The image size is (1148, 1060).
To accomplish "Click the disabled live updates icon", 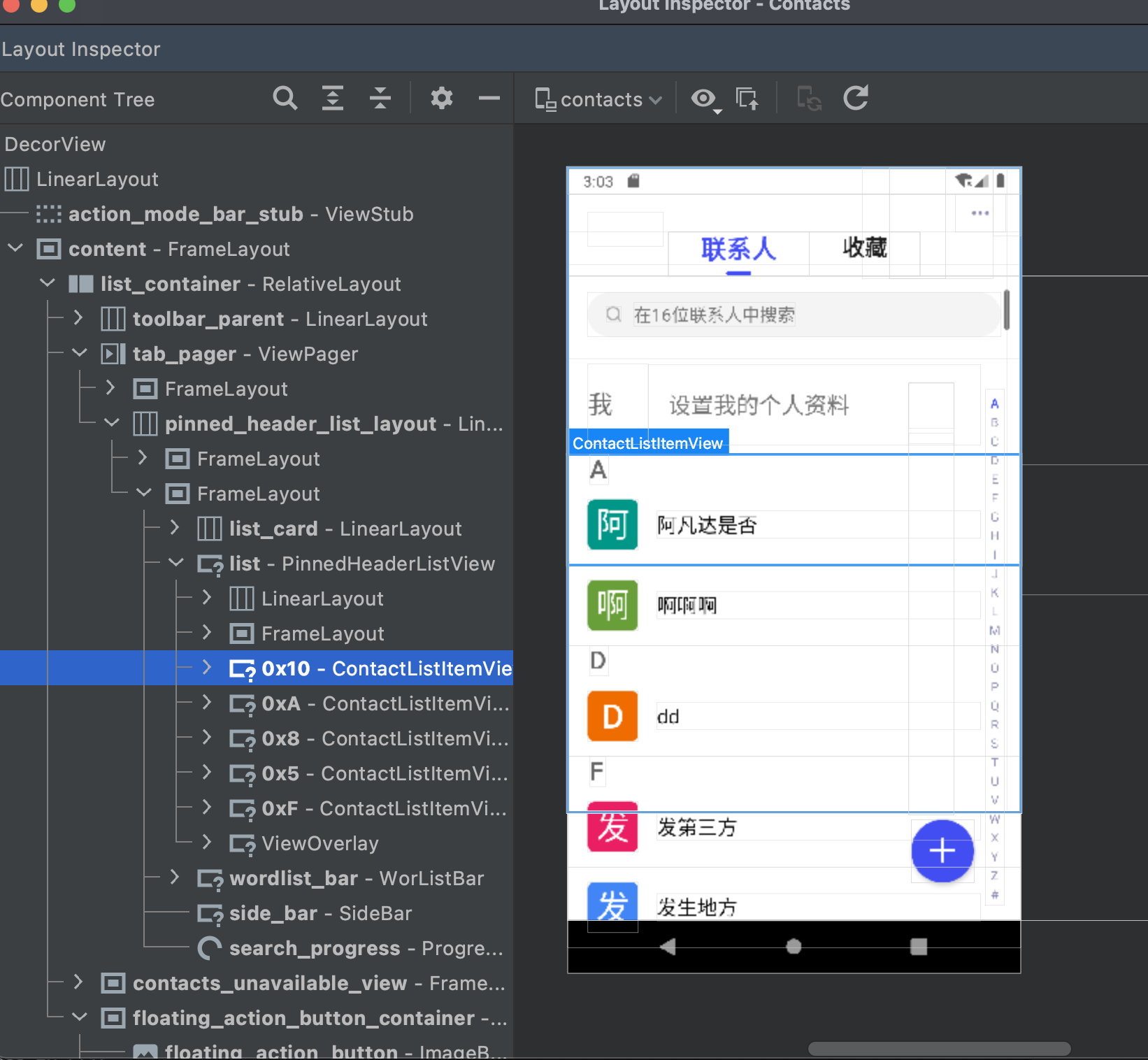I will [809, 99].
